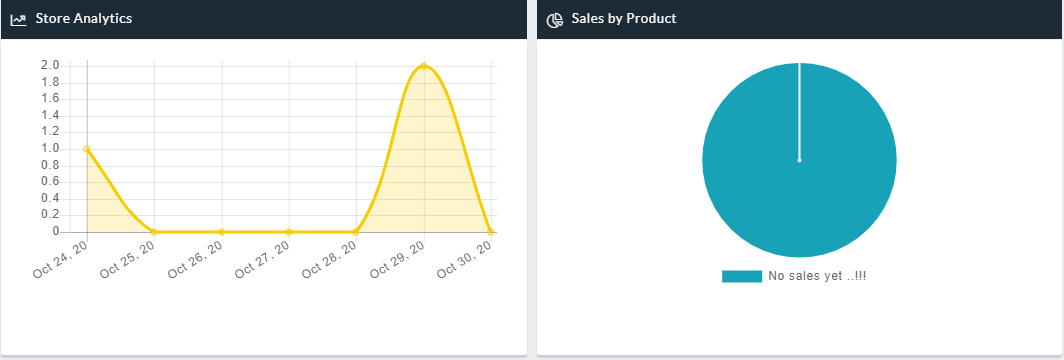The image size is (1064, 360).
Task: Click the Store Analytics panel title
Action: point(83,19)
